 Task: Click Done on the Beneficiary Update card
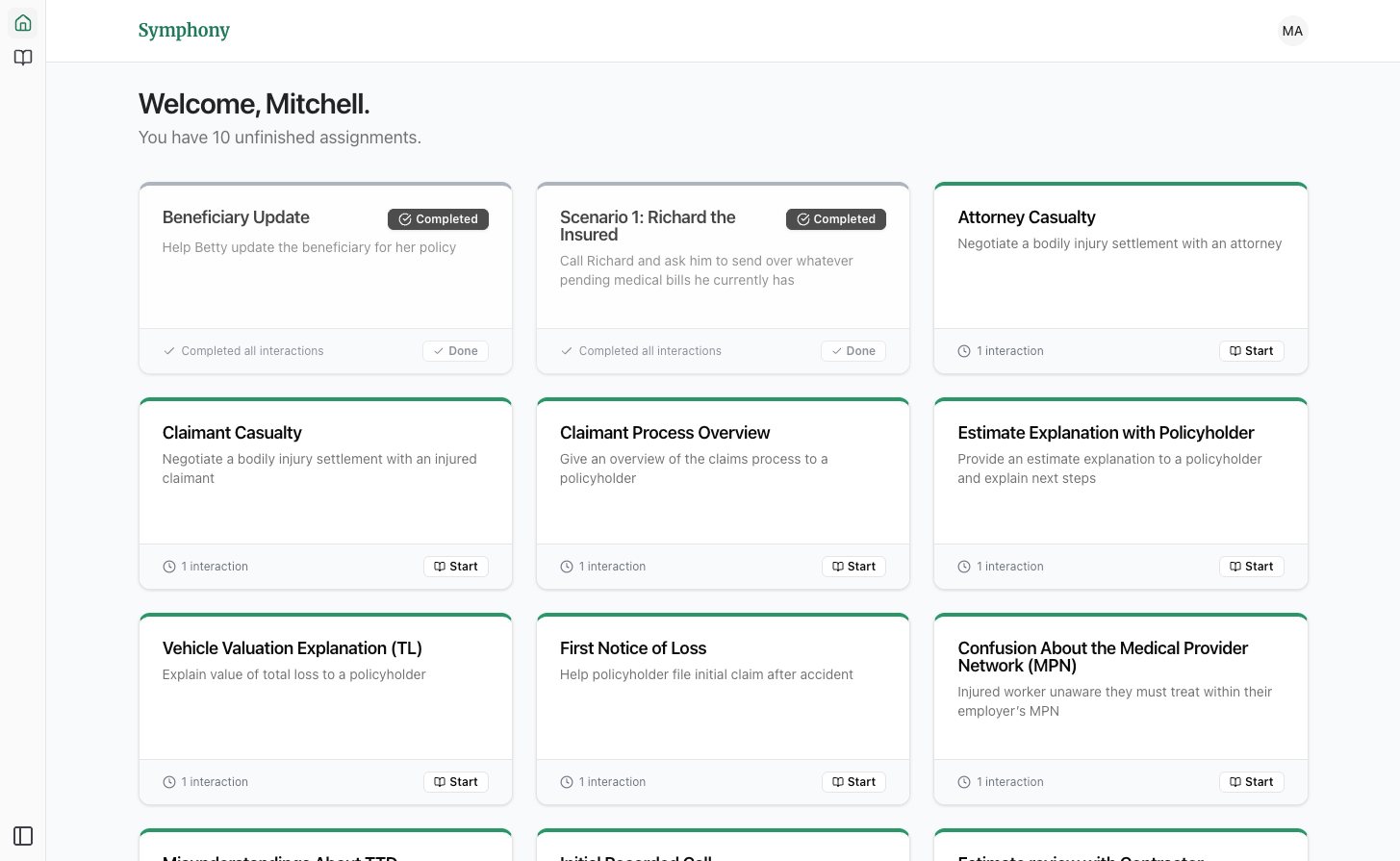(455, 351)
